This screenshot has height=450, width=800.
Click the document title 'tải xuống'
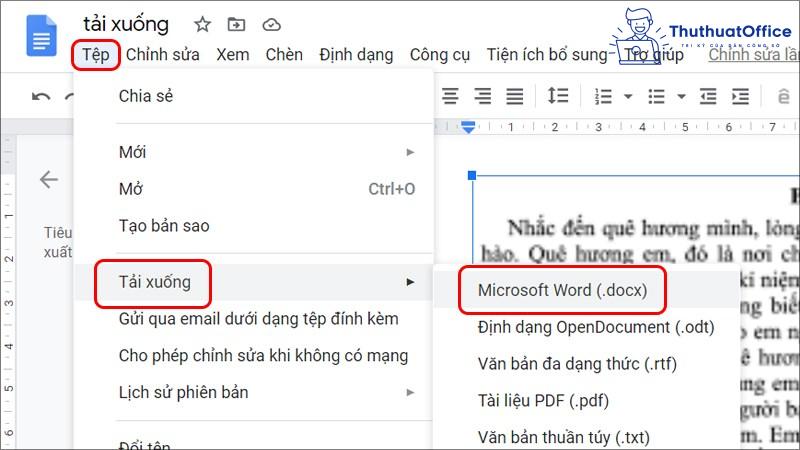pyautogui.click(x=126, y=24)
